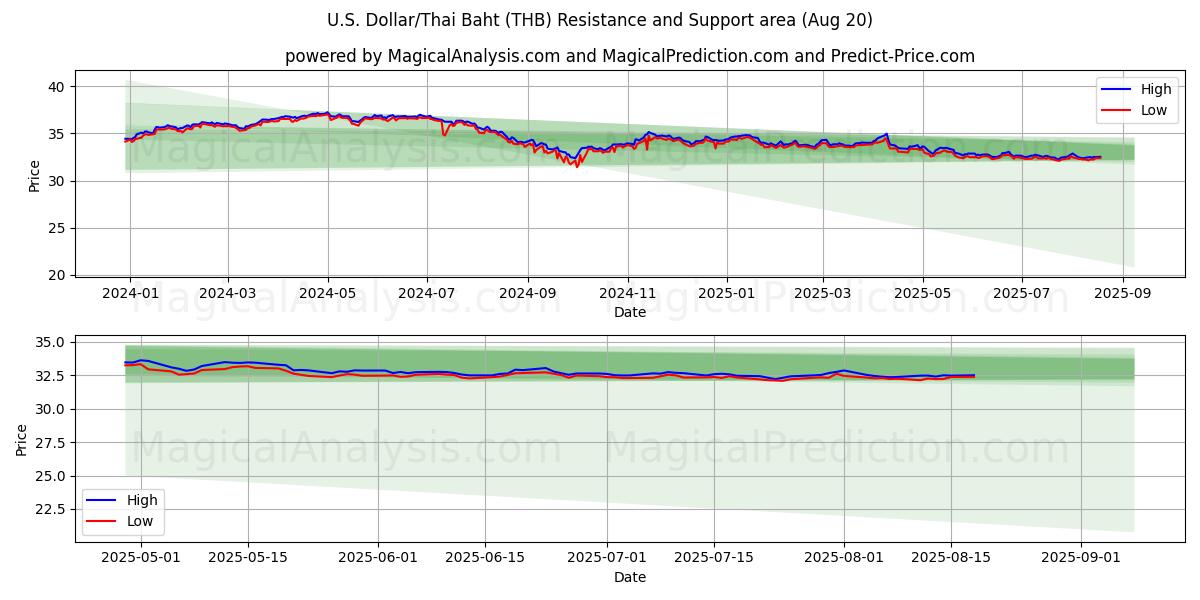The image size is (1200, 600).
Task: Click the '27.5' y-axis tick of the bottom chart
Action: [x=52, y=443]
